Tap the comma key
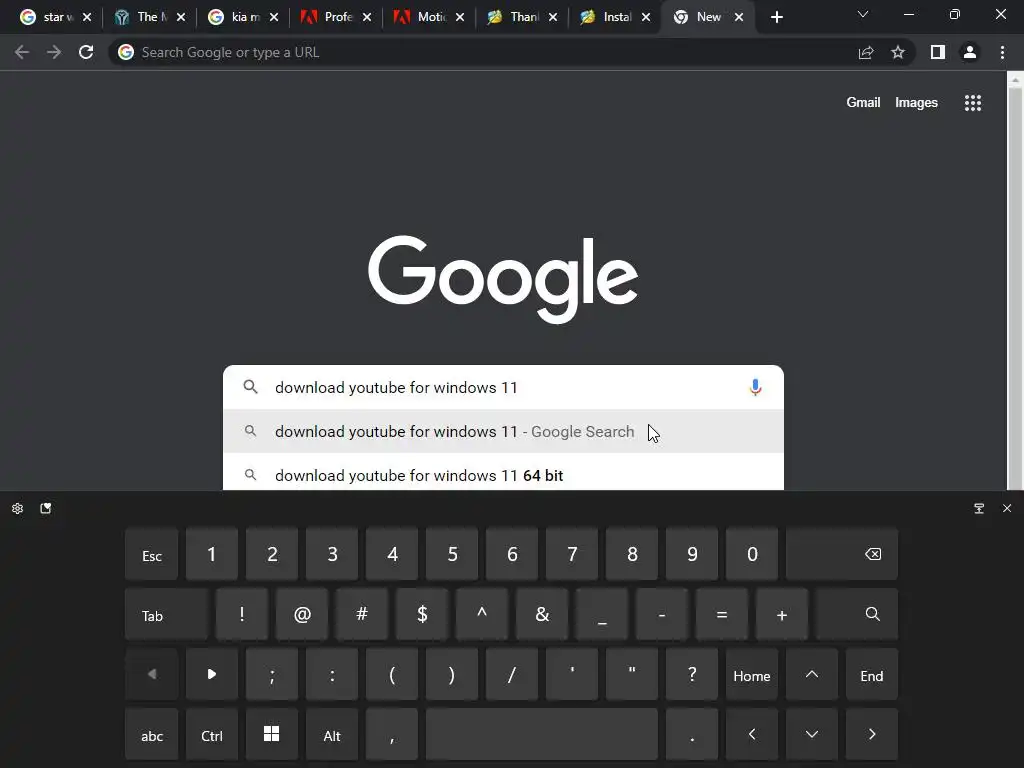This screenshot has width=1024, height=768. pos(392,735)
